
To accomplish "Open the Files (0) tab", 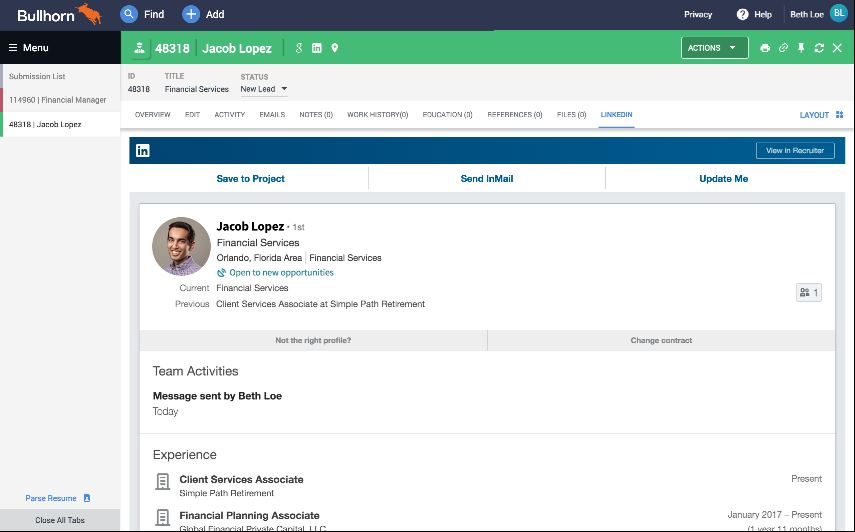I will tap(571, 114).
